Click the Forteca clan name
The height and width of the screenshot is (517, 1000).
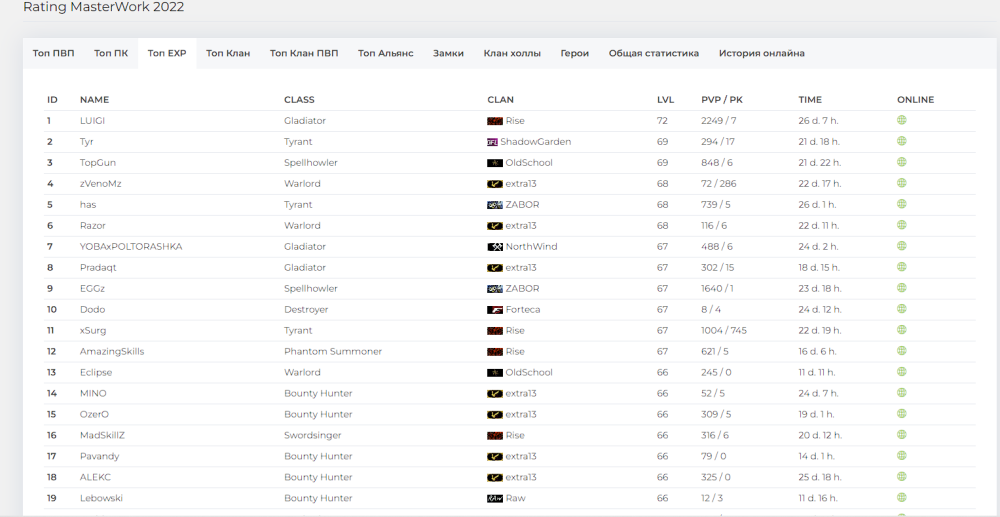click(523, 310)
